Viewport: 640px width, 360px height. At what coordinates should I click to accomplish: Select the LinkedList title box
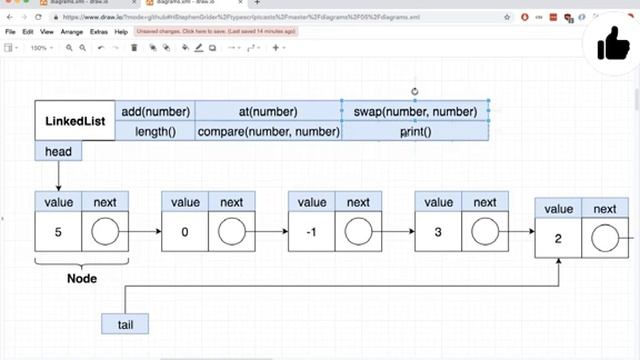[x=75, y=121]
